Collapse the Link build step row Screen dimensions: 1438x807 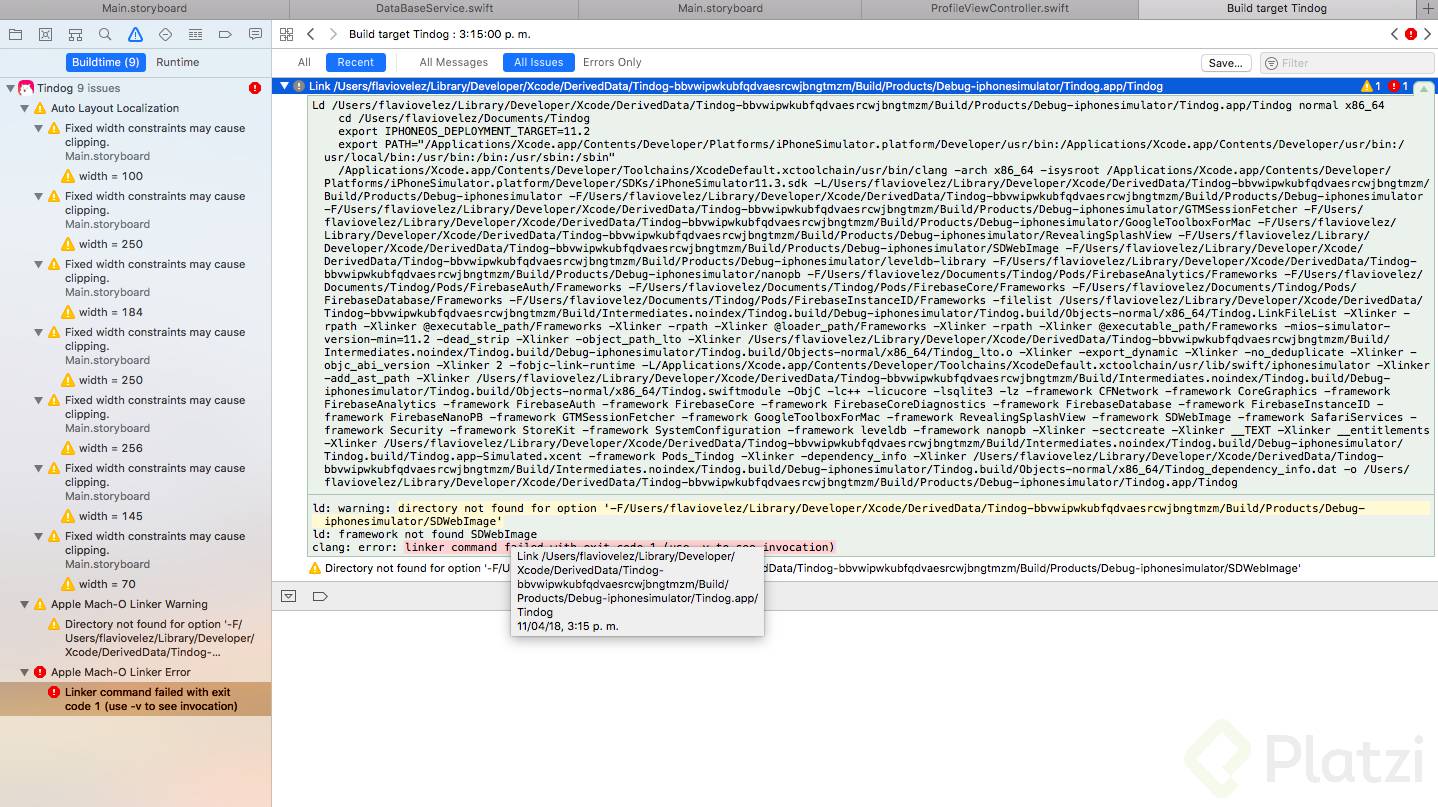click(x=284, y=87)
